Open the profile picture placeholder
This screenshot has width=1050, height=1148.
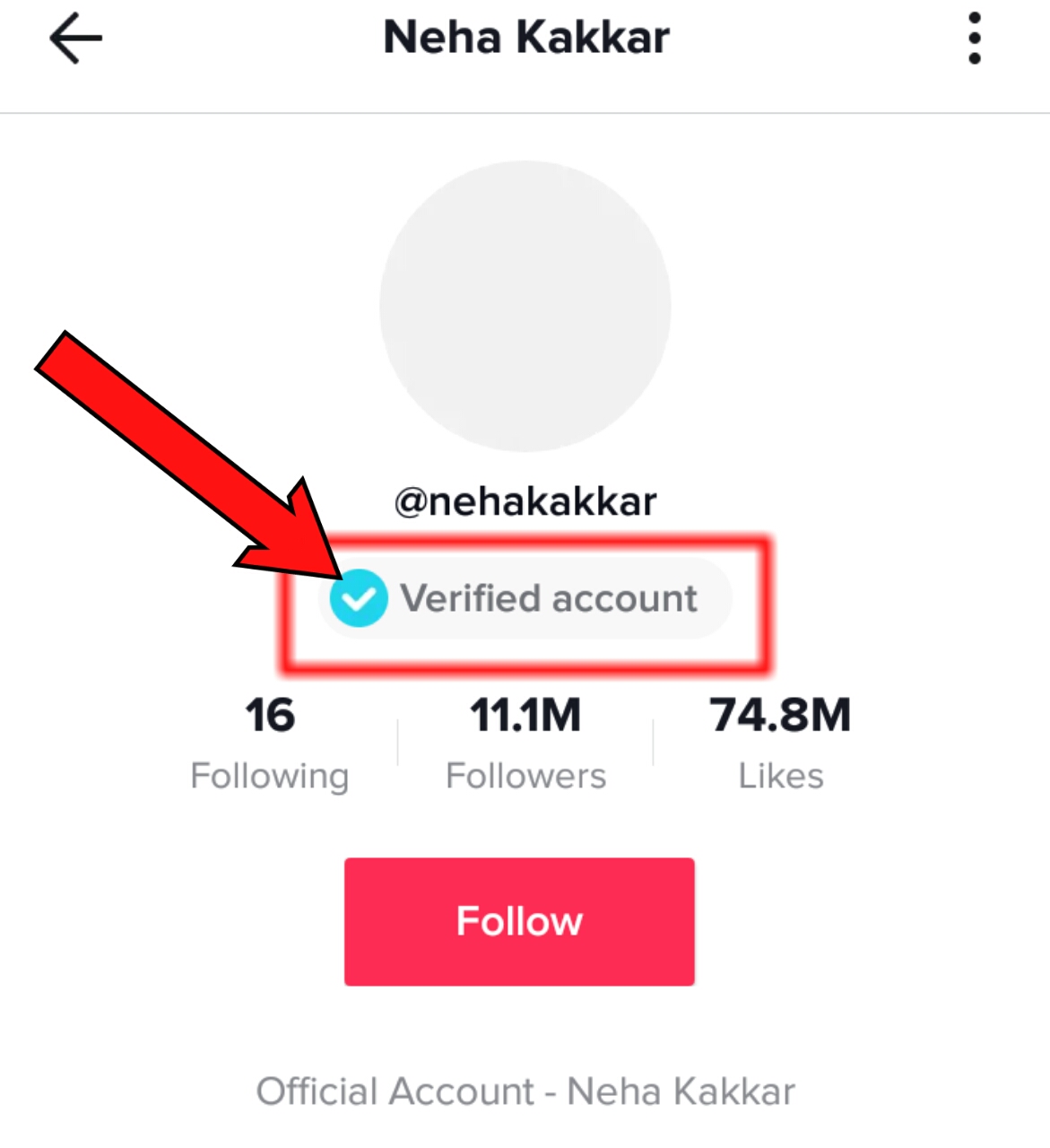[x=525, y=306]
